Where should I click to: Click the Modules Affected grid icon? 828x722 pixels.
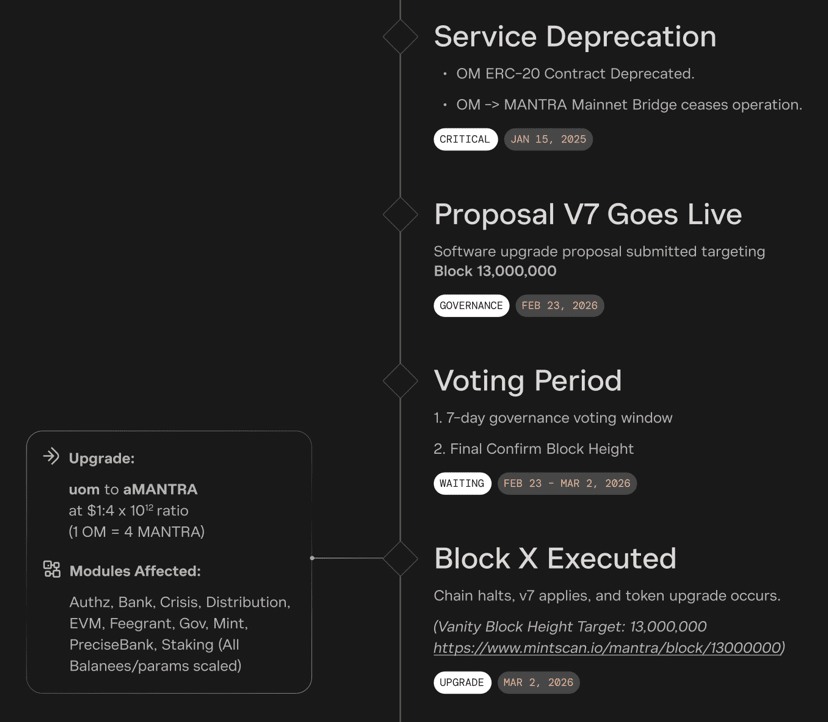point(52,570)
